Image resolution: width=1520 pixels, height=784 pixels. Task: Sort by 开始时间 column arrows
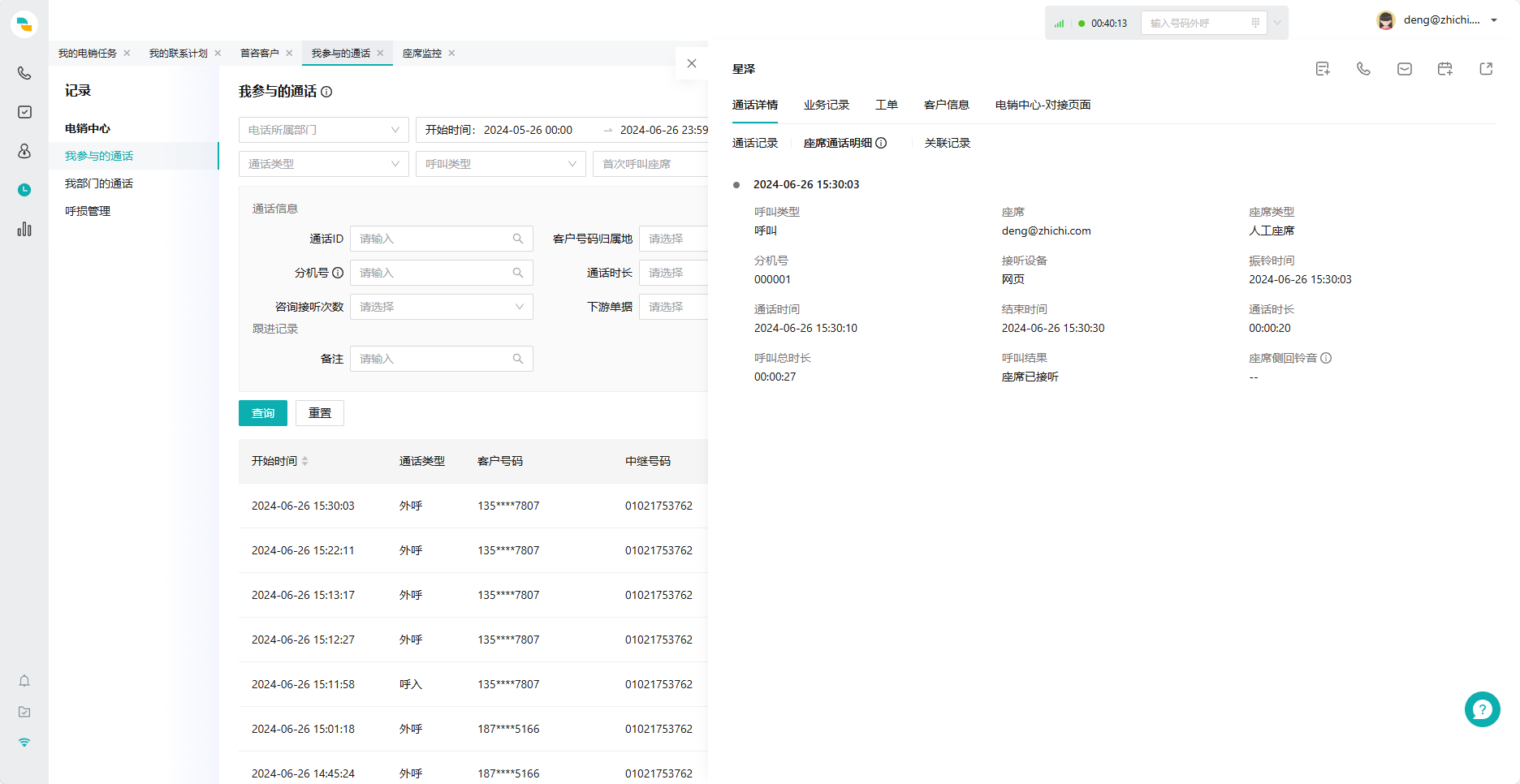[x=305, y=461]
